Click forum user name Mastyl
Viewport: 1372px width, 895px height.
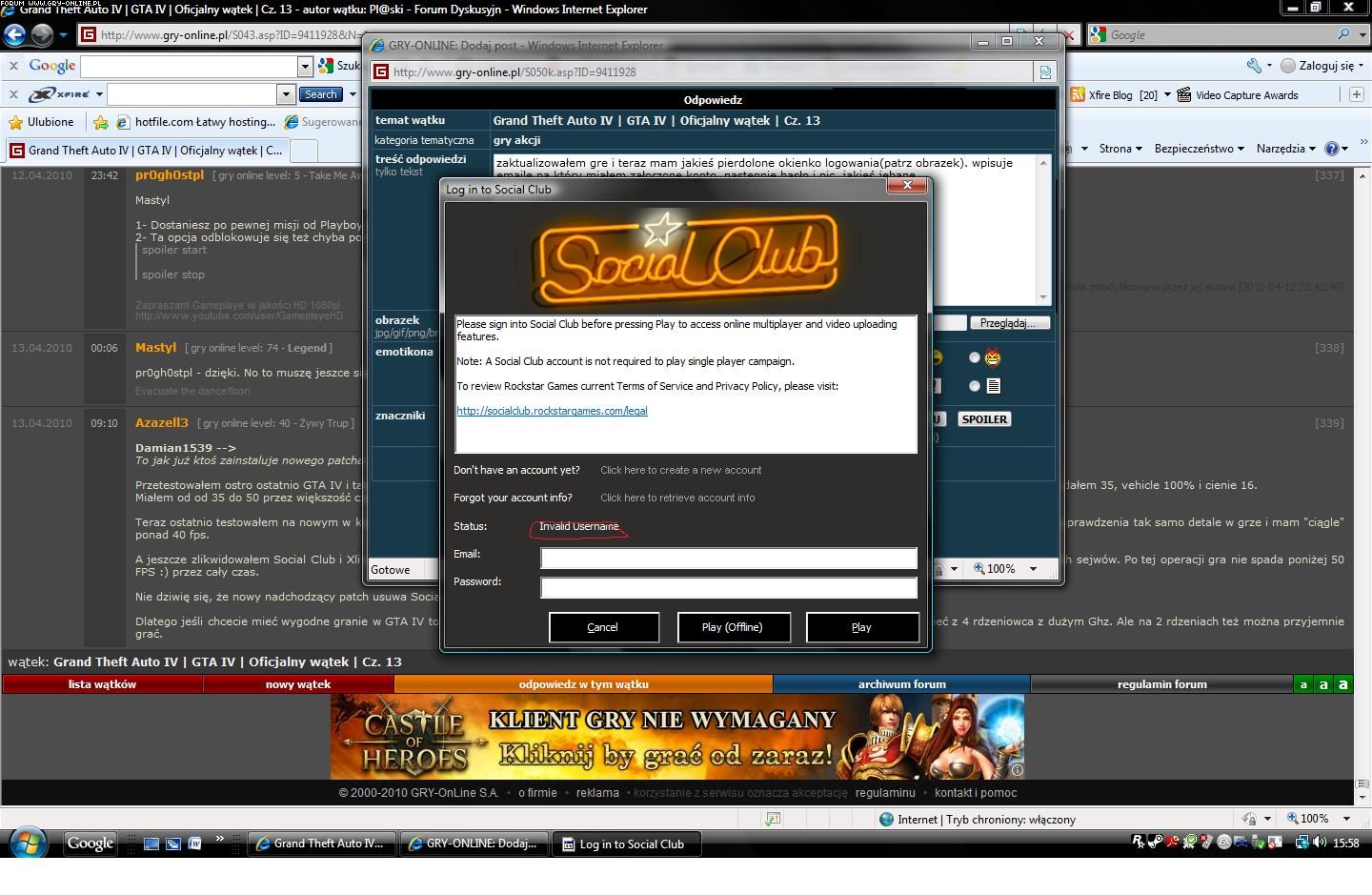tap(155, 348)
